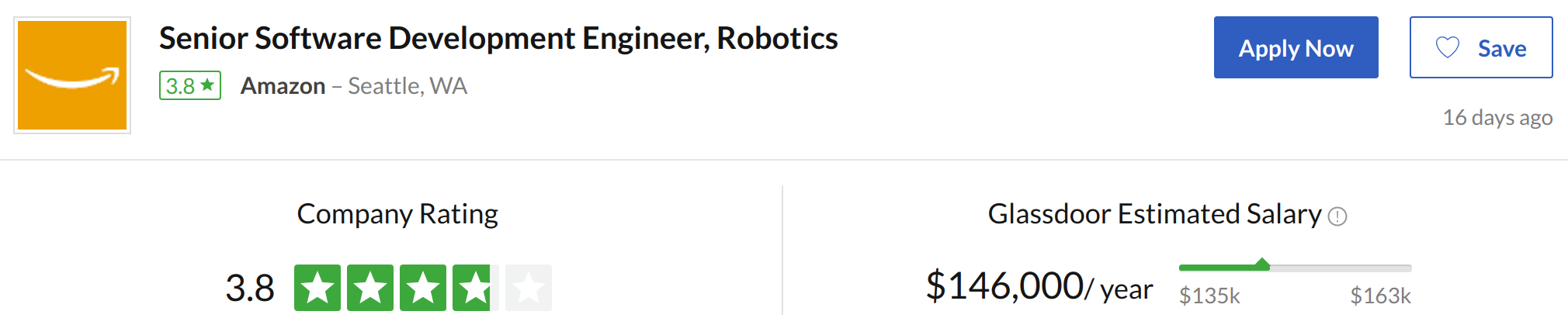The image size is (1568, 332).
Task: Click the green marker on salary range bar
Action: pos(1262,264)
